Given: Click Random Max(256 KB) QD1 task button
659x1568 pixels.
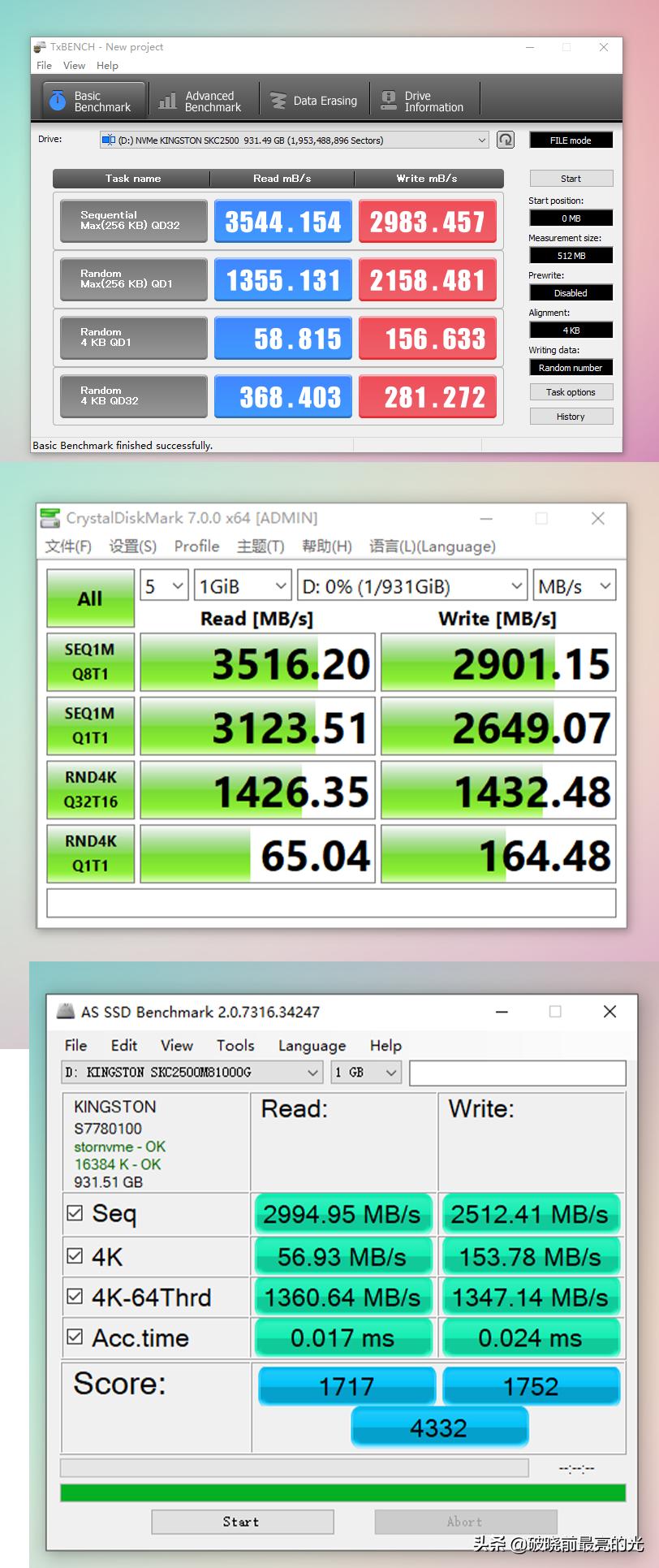Looking at the screenshot, I should click(x=134, y=279).
